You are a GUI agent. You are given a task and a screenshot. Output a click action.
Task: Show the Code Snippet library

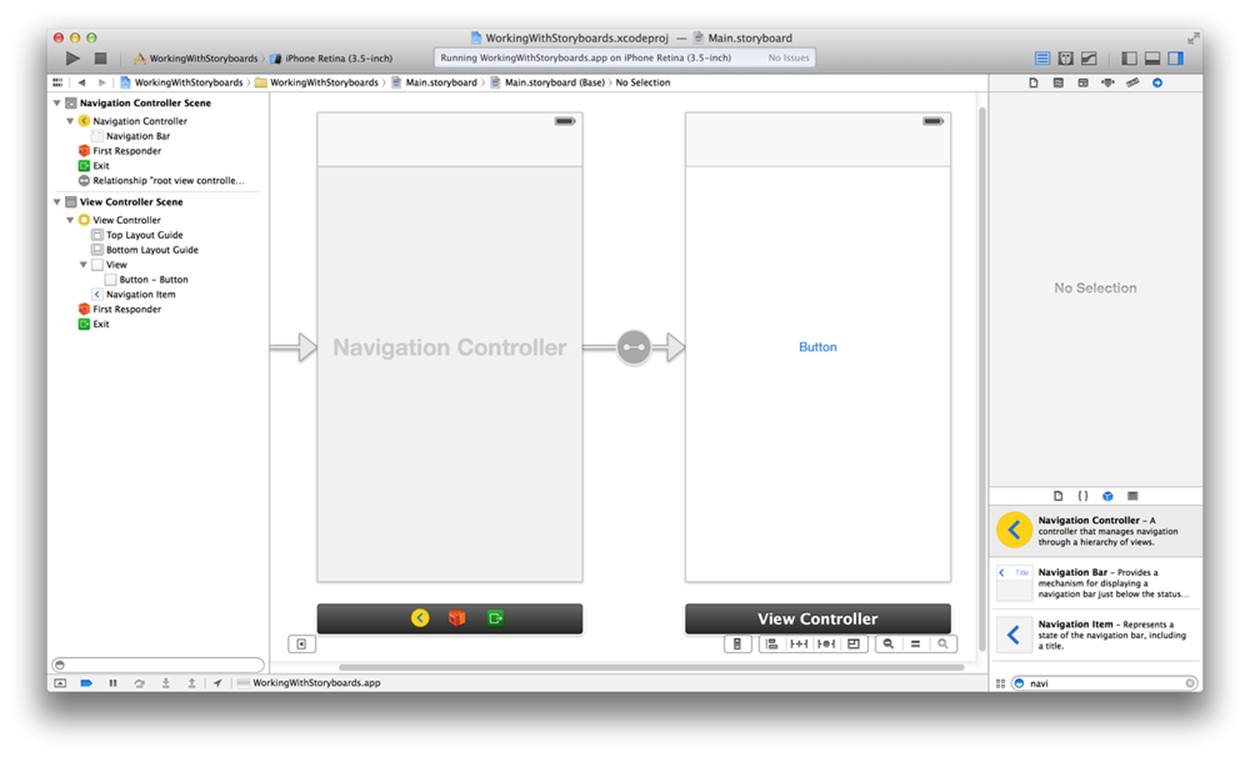coord(1083,496)
